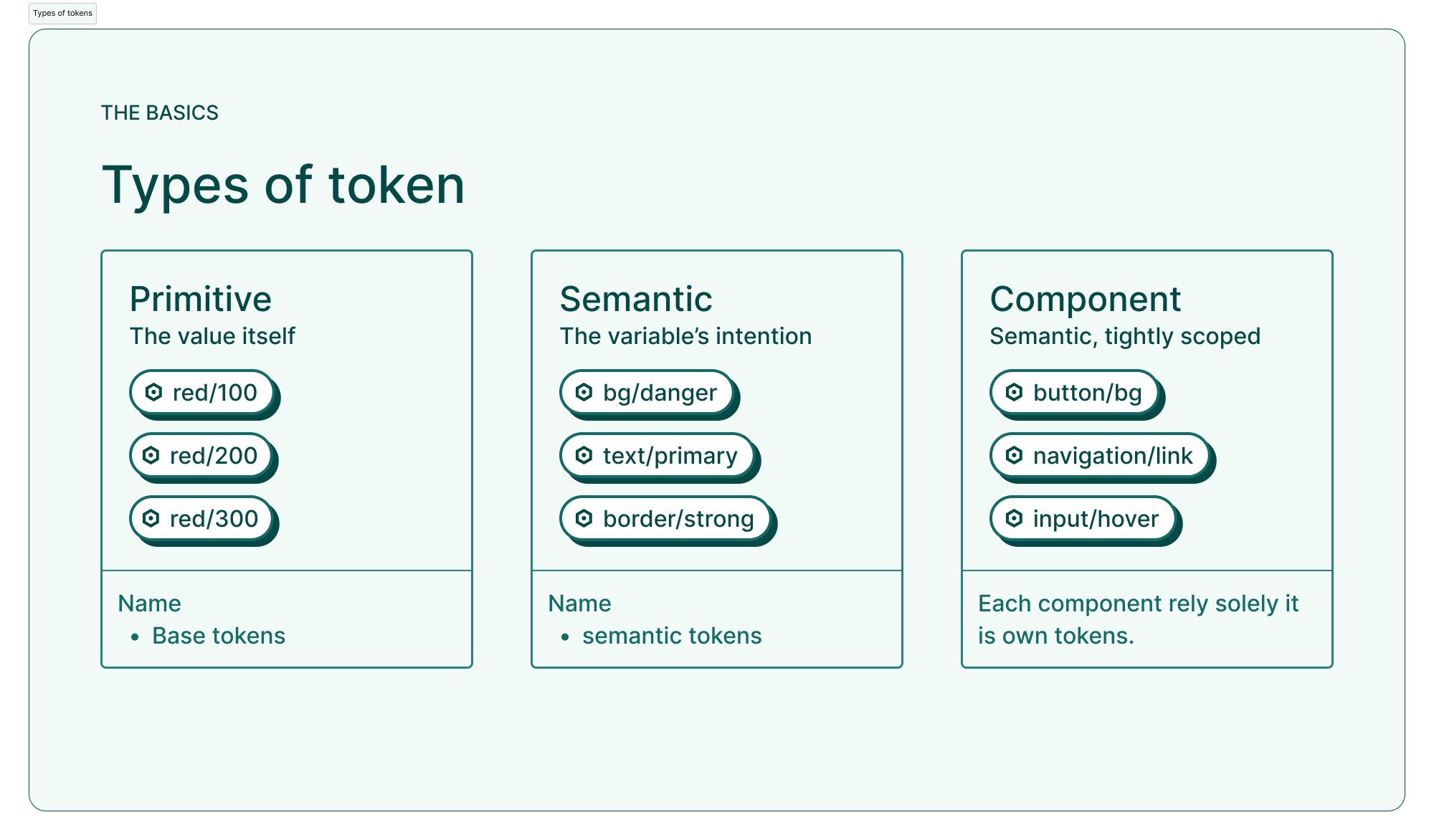Image resolution: width=1434 pixels, height=840 pixels.
Task: Click the 'semantic tokens' bullet item
Action: tap(672, 636)
